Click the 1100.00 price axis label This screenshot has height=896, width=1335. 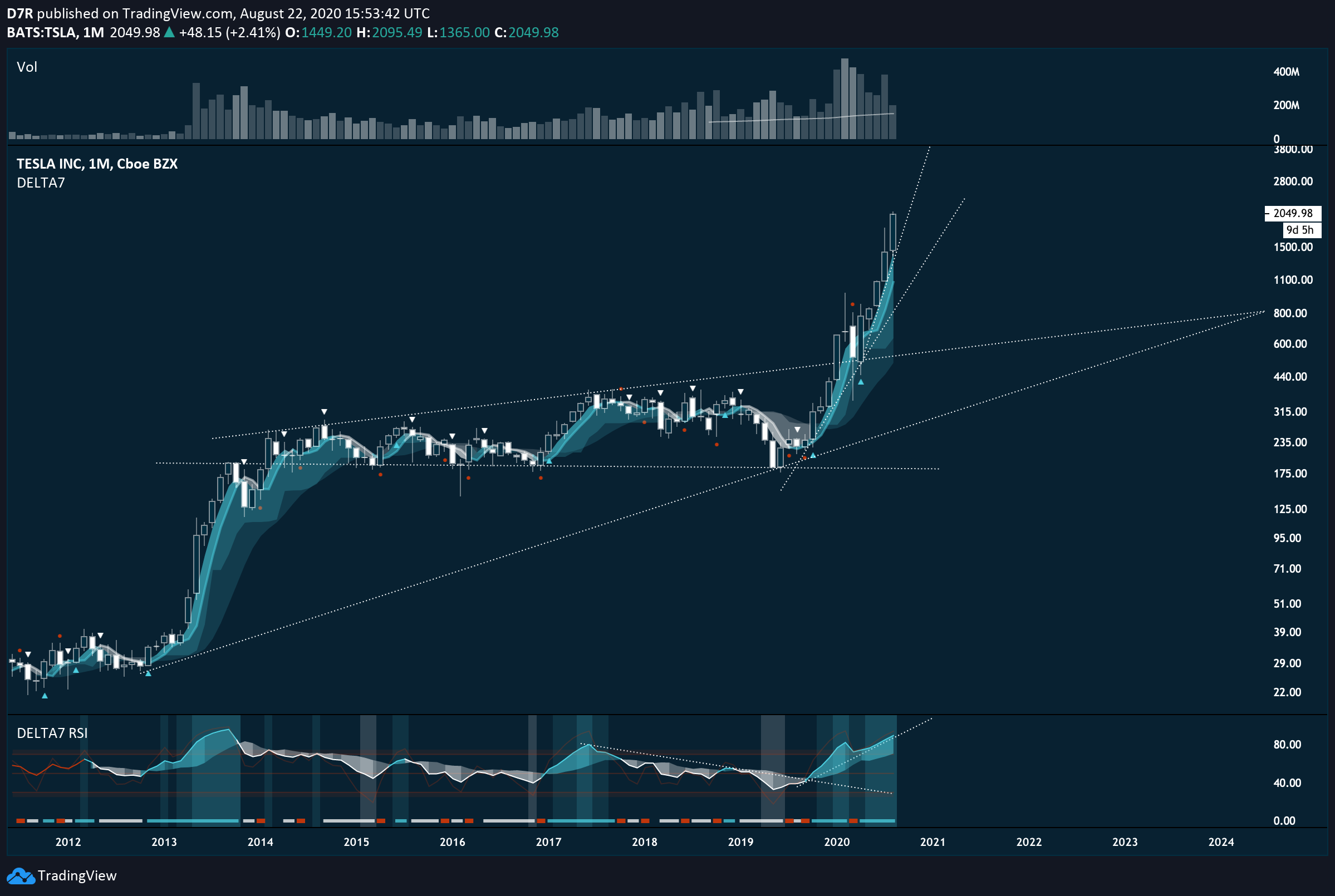click(x=1293, y=280)
